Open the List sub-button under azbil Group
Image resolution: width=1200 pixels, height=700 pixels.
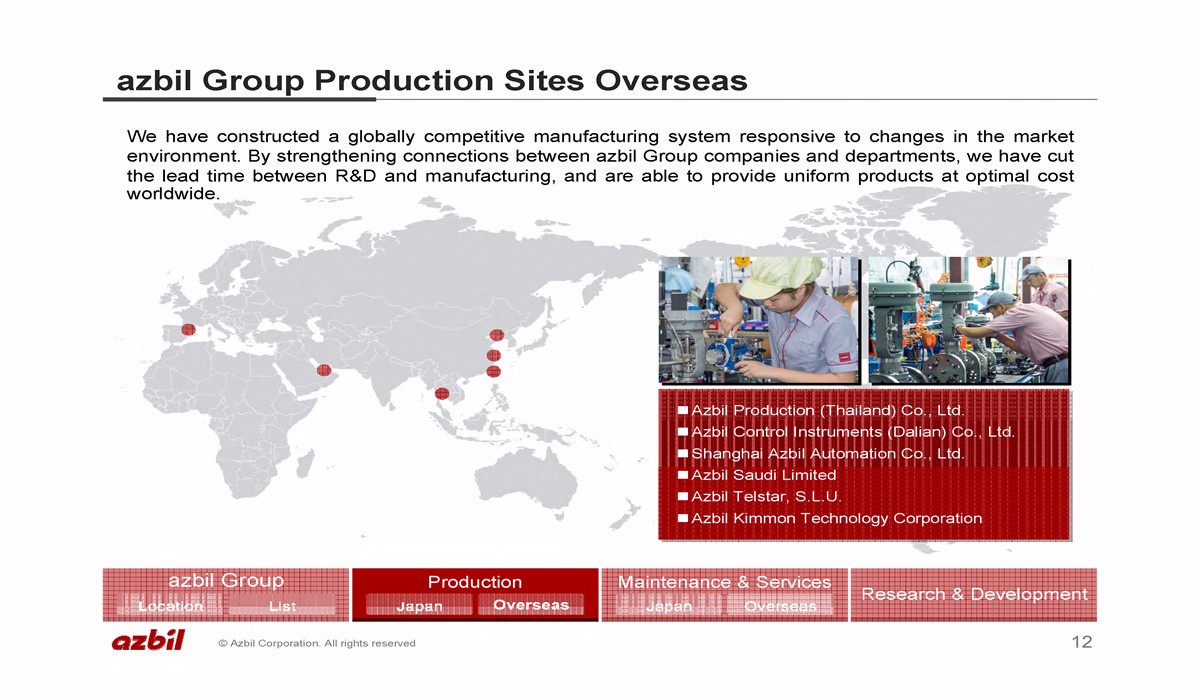click(282, 606)
